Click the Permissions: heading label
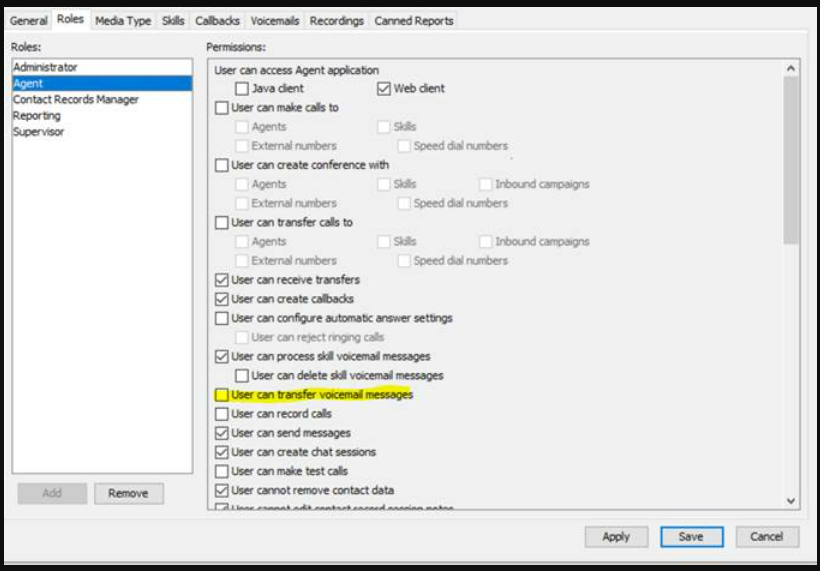 pyautogui.click(x=236, y=47)
